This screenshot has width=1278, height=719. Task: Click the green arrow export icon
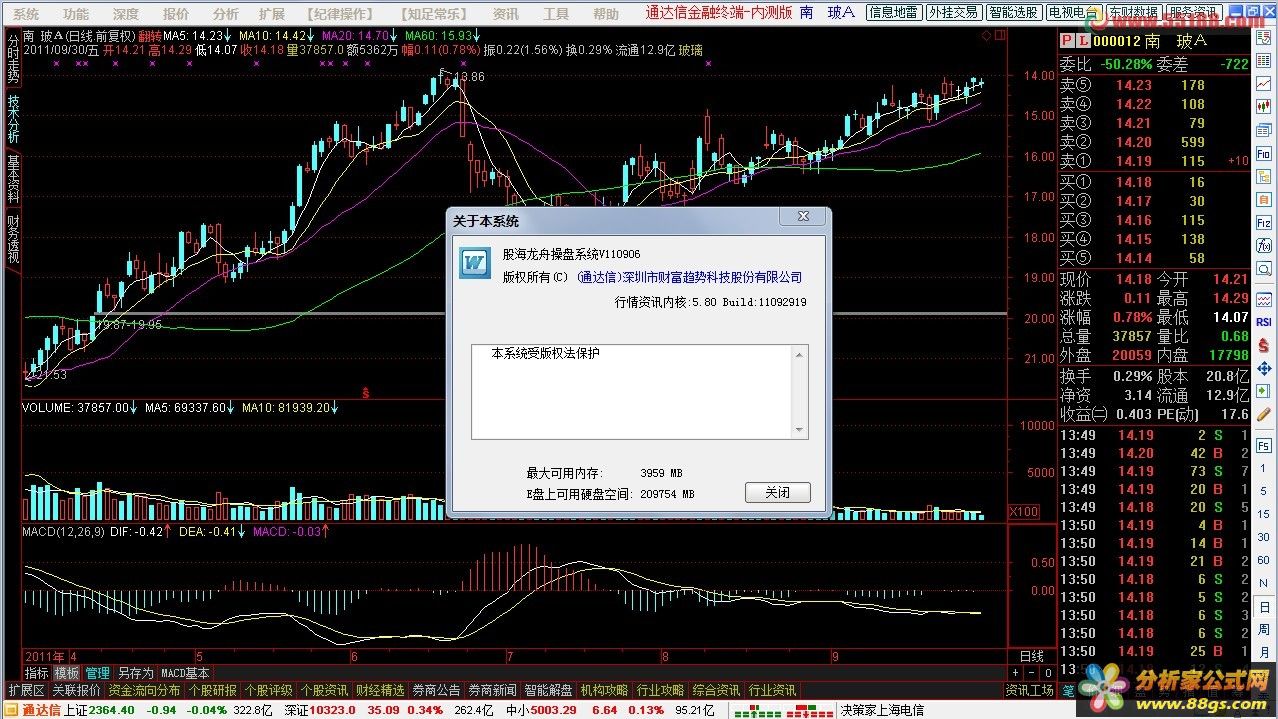click(x=1264, y=391)
